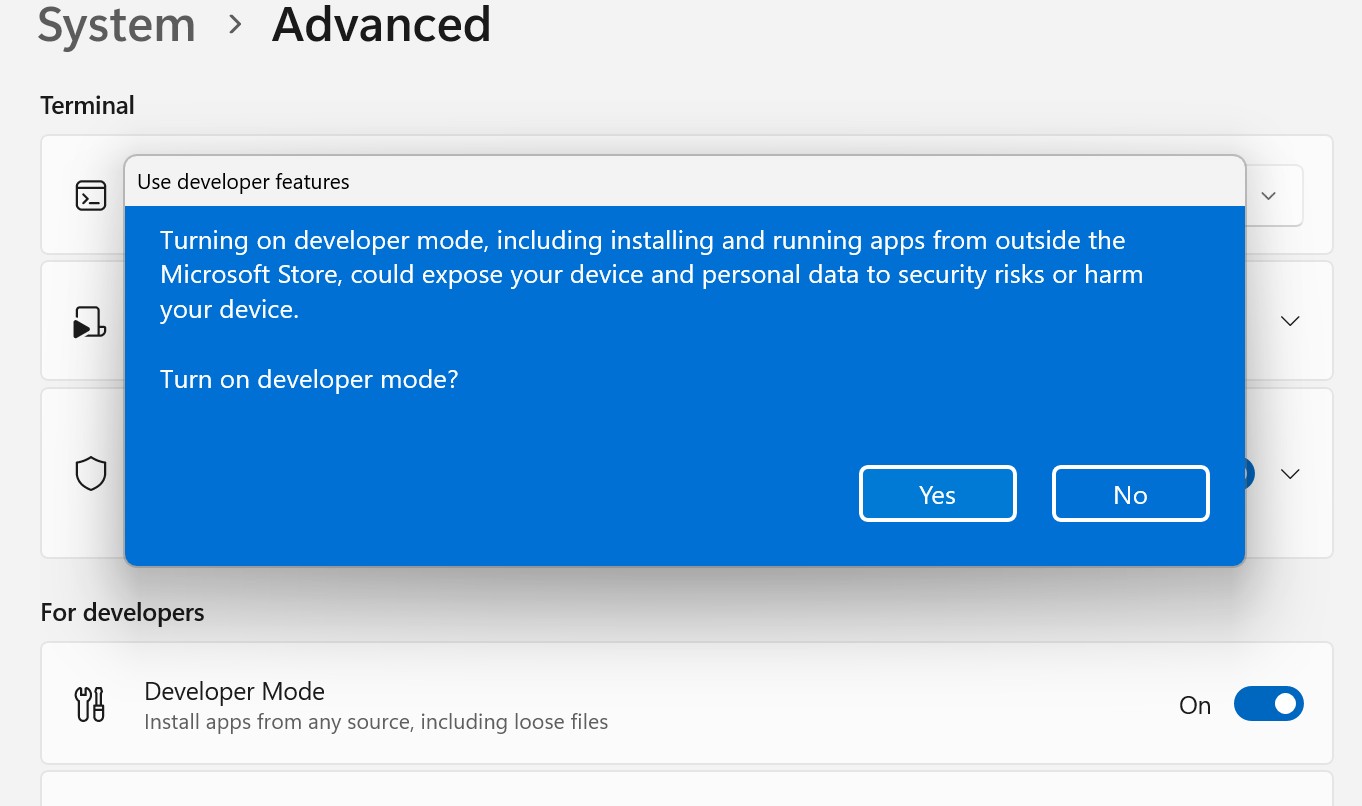
Task: Click the Developer Mode wrench icon
Action: click(x=89, y=703)
